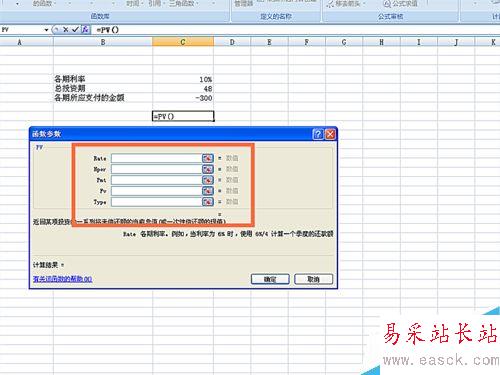Select column E header
The height and width of the screenshot is (375, 500).
coord(269,42)
